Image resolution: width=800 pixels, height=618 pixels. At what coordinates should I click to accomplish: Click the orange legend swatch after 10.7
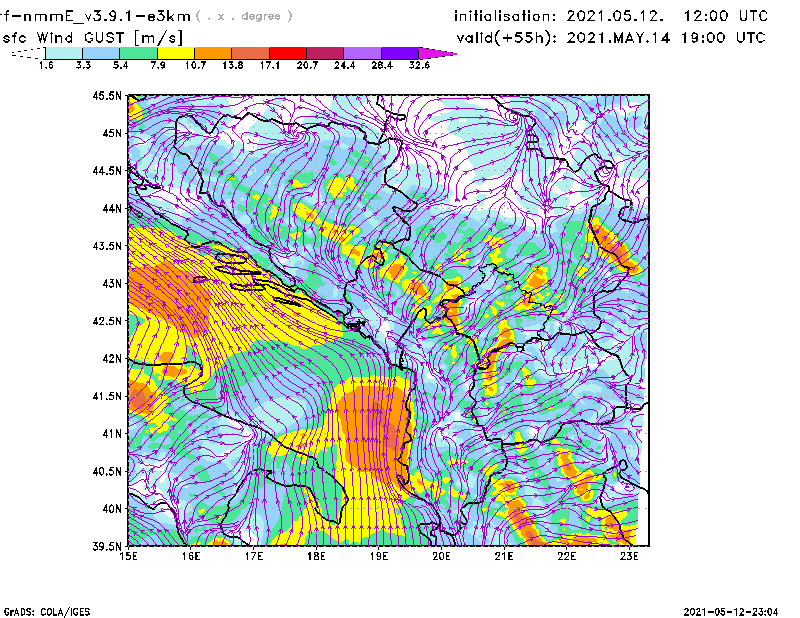coord(213,53)
